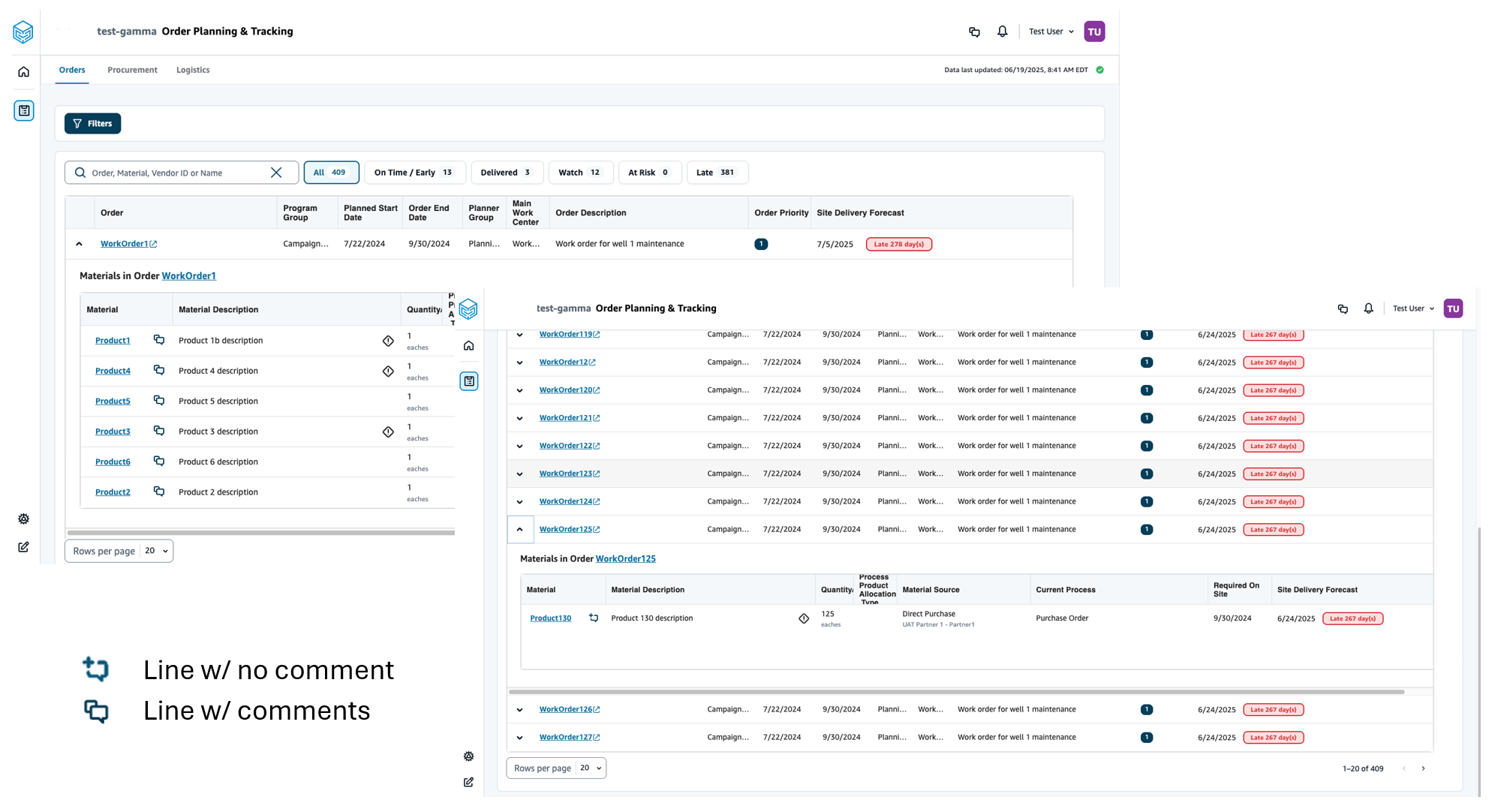This screenshot has height=812, width=1492.
Task: Click the horizontal scrollbar under Product130 table
Action: point(955,692)
